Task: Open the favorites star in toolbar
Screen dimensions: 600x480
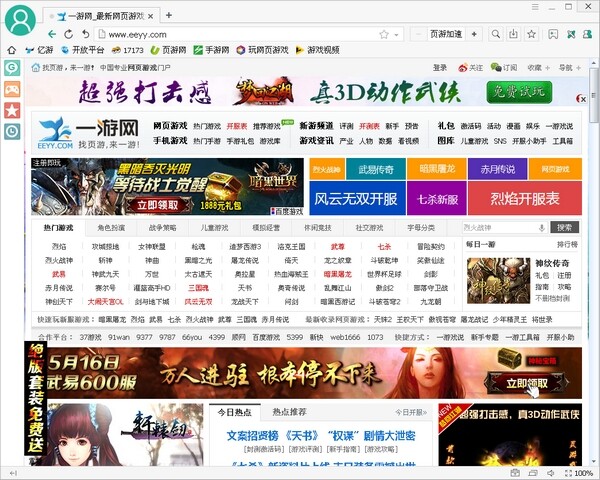Action: (532, 34)
